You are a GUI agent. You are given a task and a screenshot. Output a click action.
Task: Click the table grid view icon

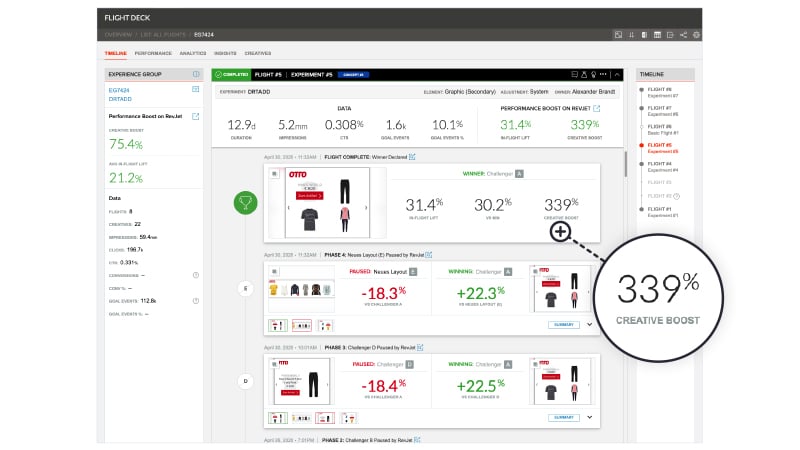[x=657, y=35]
